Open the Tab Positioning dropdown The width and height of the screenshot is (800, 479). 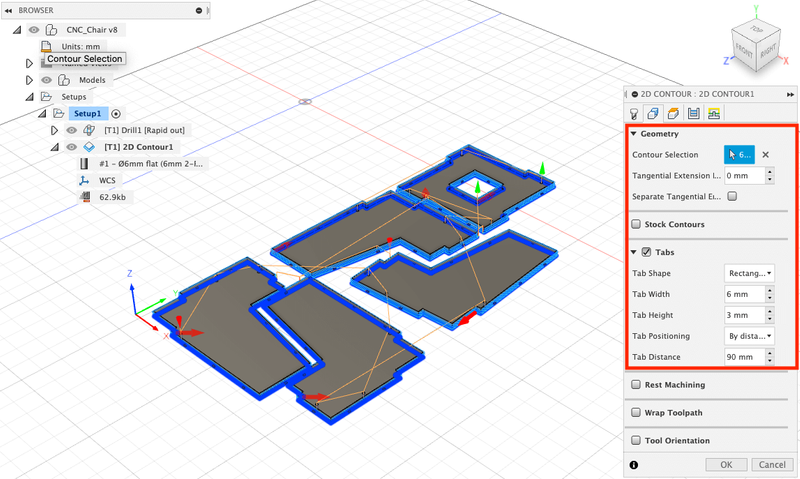point(749,336)
